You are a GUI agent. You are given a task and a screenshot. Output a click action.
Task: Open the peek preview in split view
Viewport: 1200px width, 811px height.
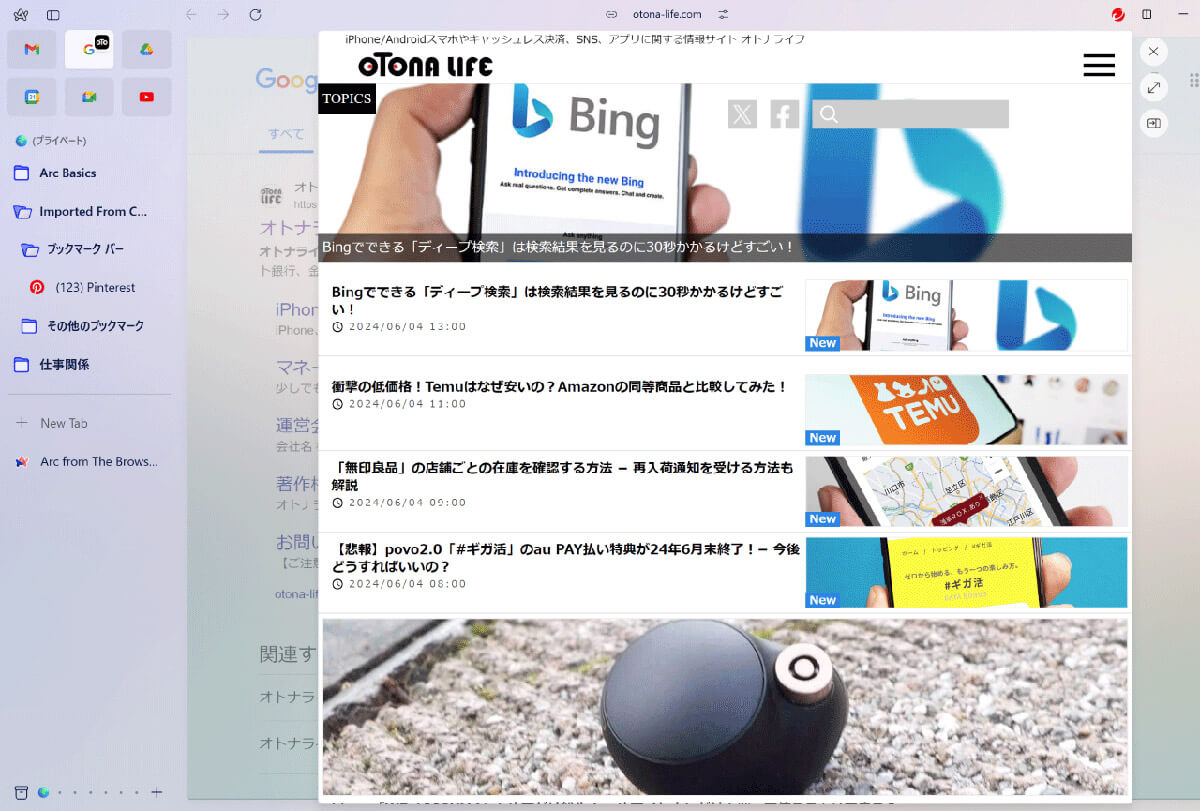[1154, 124]
